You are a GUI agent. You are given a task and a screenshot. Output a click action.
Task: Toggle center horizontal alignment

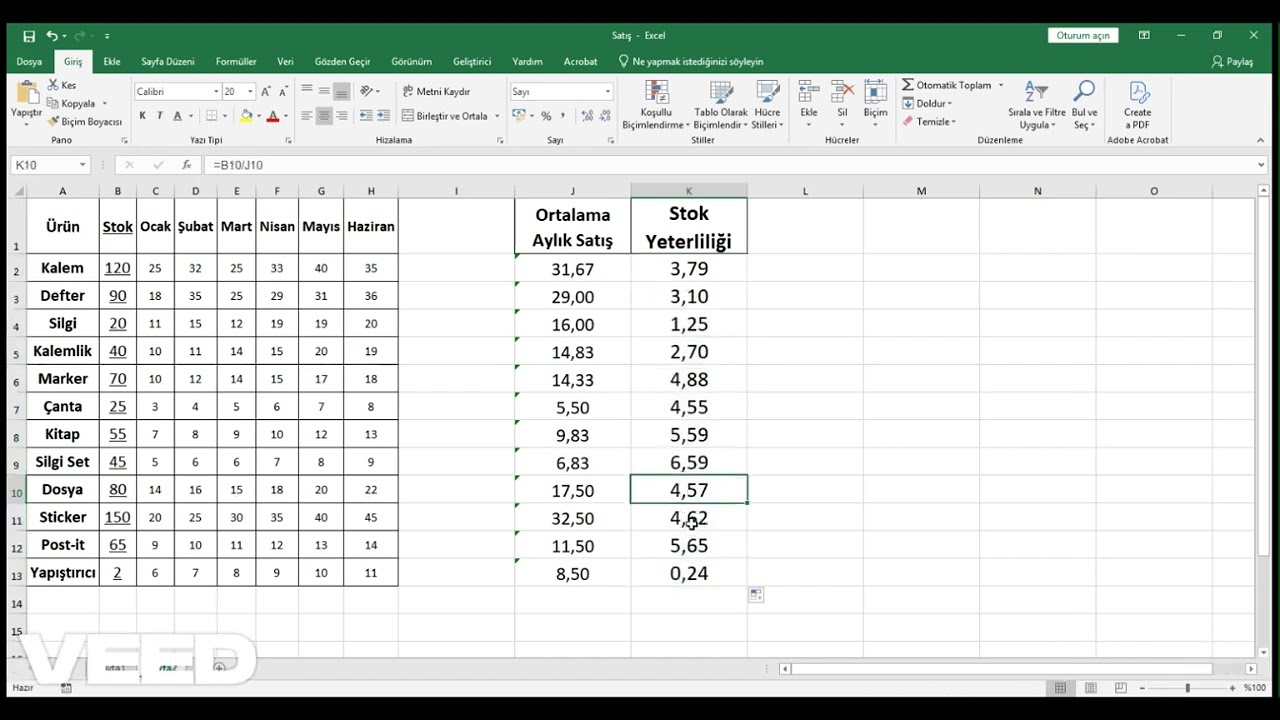(323, 116)
